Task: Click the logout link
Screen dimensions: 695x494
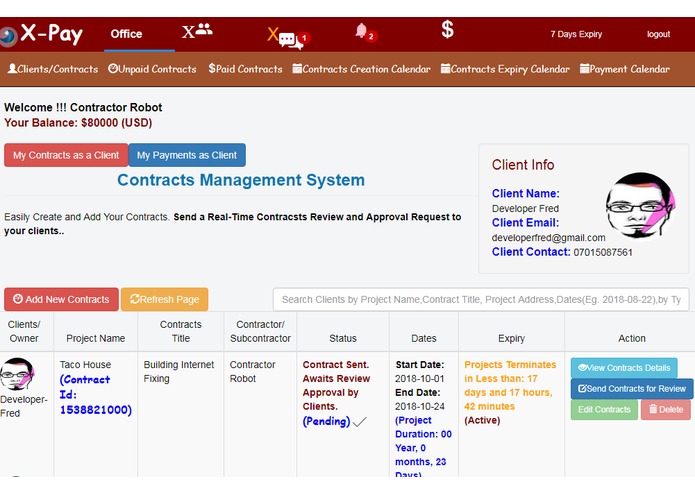Action: pyautogui.click(x=658, y=34)
